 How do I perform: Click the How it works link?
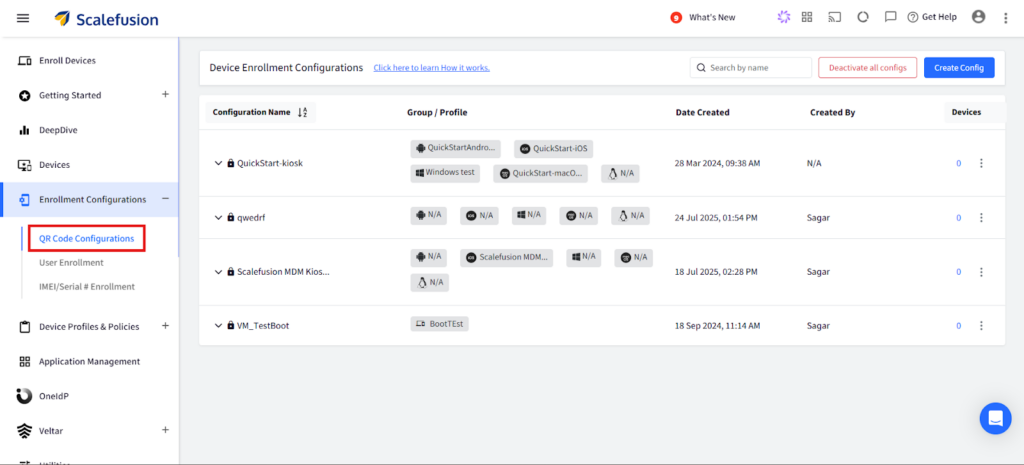tap(432, 68)
